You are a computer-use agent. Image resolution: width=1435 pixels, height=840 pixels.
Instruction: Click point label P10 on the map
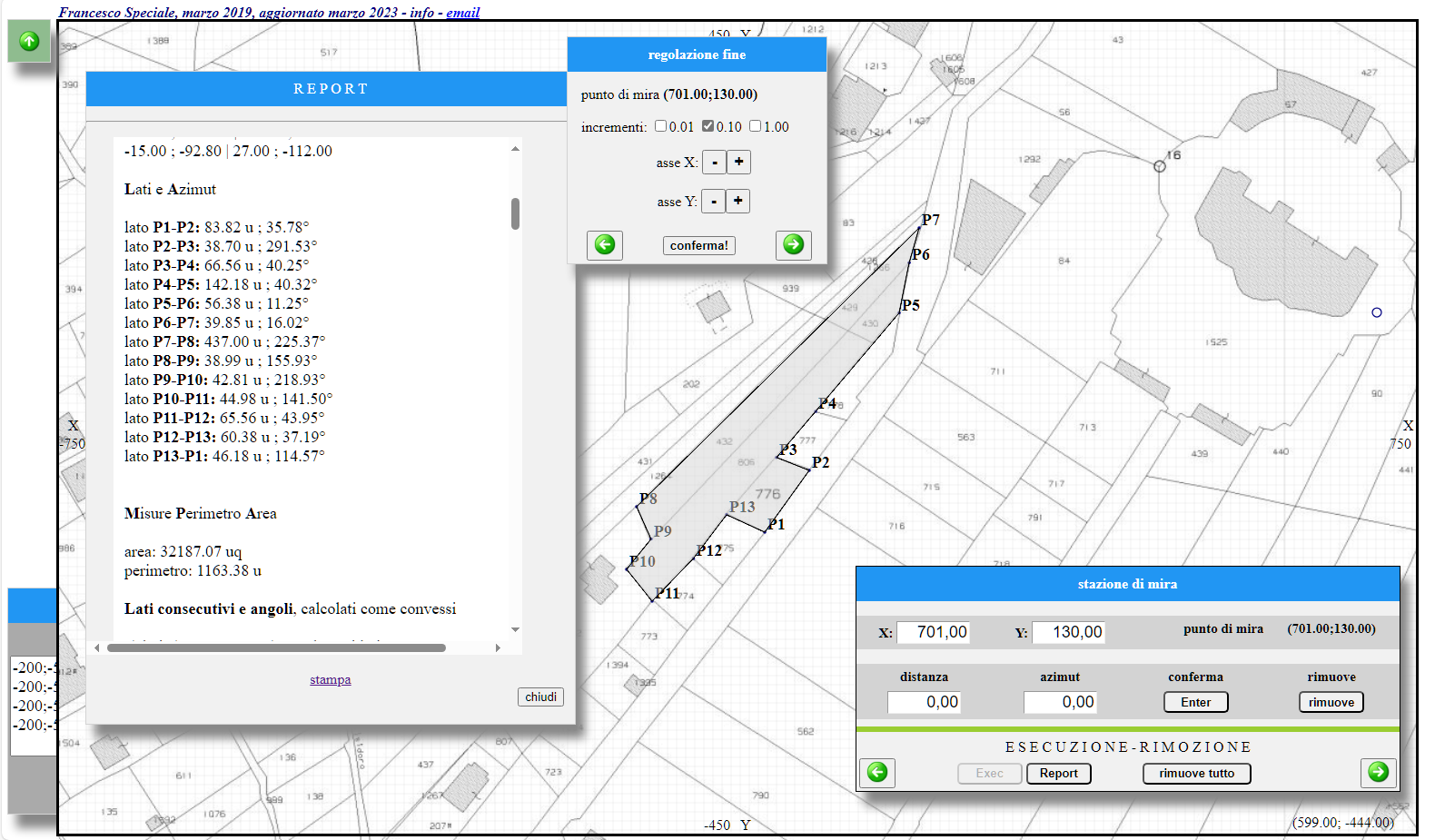click(642, 561)
